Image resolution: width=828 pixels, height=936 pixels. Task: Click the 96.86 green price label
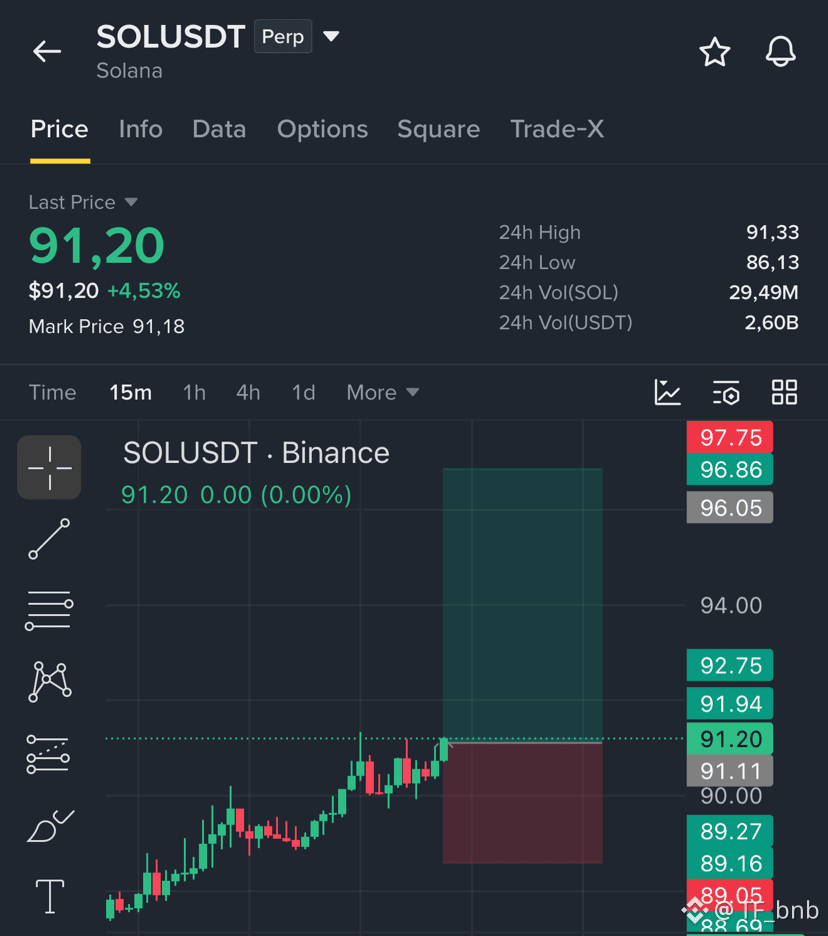730,470
